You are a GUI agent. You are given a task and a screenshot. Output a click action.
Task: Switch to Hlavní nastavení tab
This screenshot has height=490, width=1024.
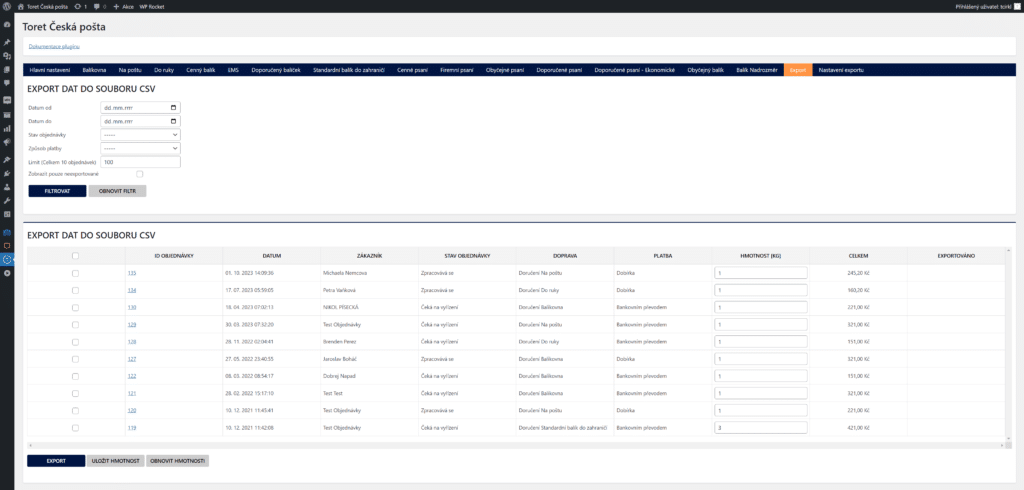[x=50, y=69]
